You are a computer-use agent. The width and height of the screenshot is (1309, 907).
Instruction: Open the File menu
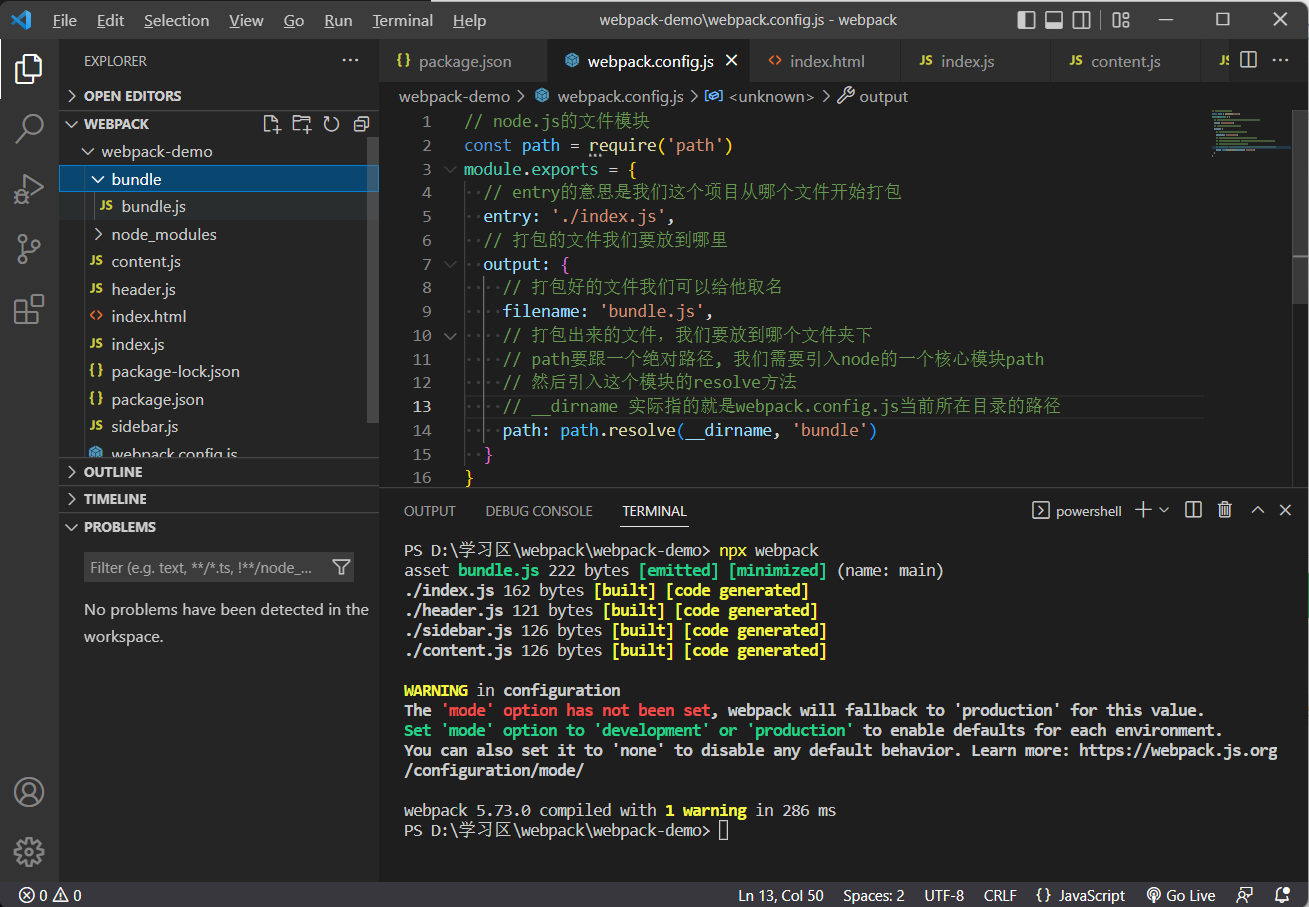65,20
